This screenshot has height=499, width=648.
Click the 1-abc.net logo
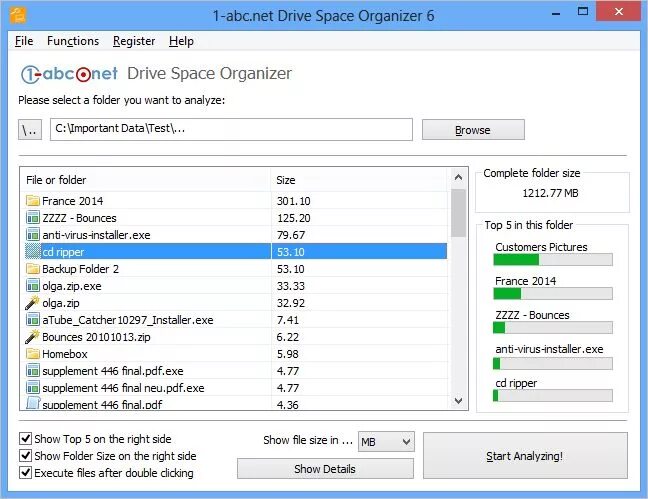69,74
